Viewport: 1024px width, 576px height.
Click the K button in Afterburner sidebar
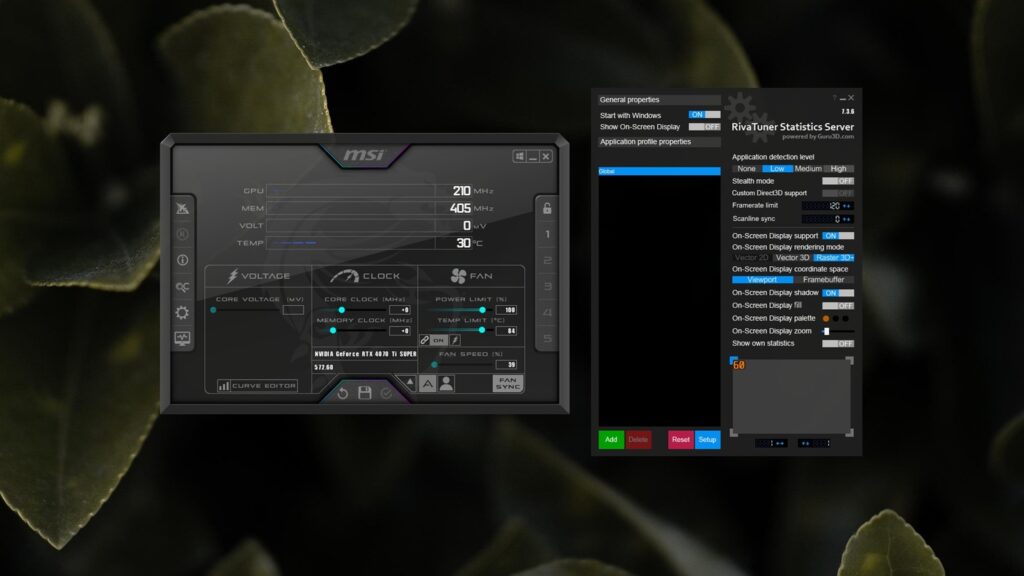pos(182,234)
